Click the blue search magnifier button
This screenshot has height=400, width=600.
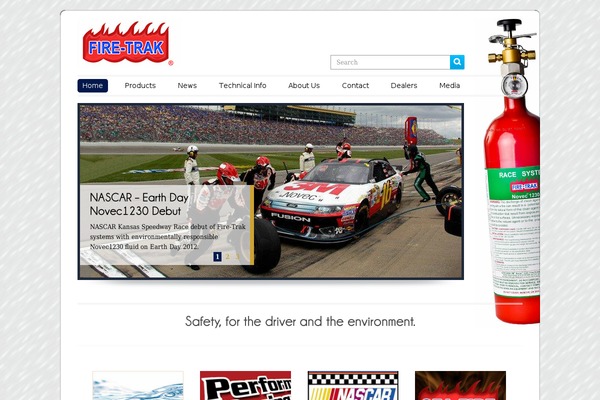point(457,62)
